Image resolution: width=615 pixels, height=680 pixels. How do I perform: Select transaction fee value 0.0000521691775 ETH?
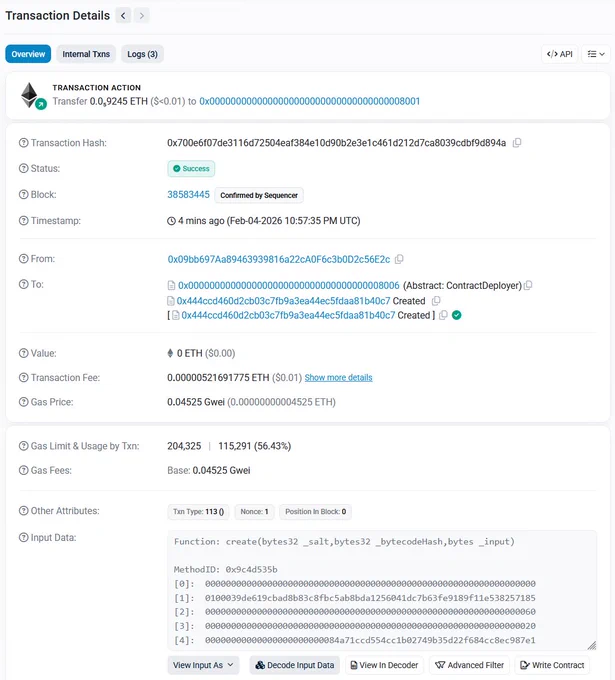coord(218,378)
